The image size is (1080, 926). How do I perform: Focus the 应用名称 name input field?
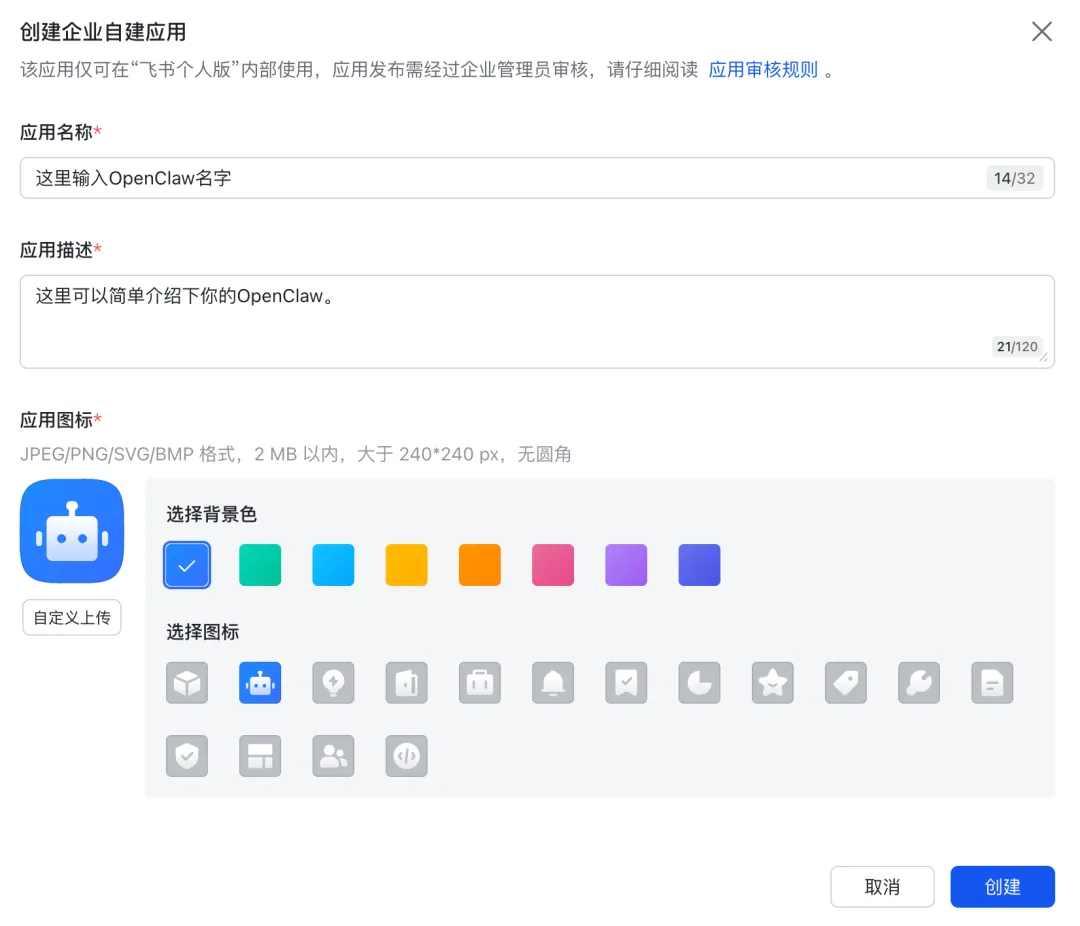pyautogui.click(x=537, y=178)
